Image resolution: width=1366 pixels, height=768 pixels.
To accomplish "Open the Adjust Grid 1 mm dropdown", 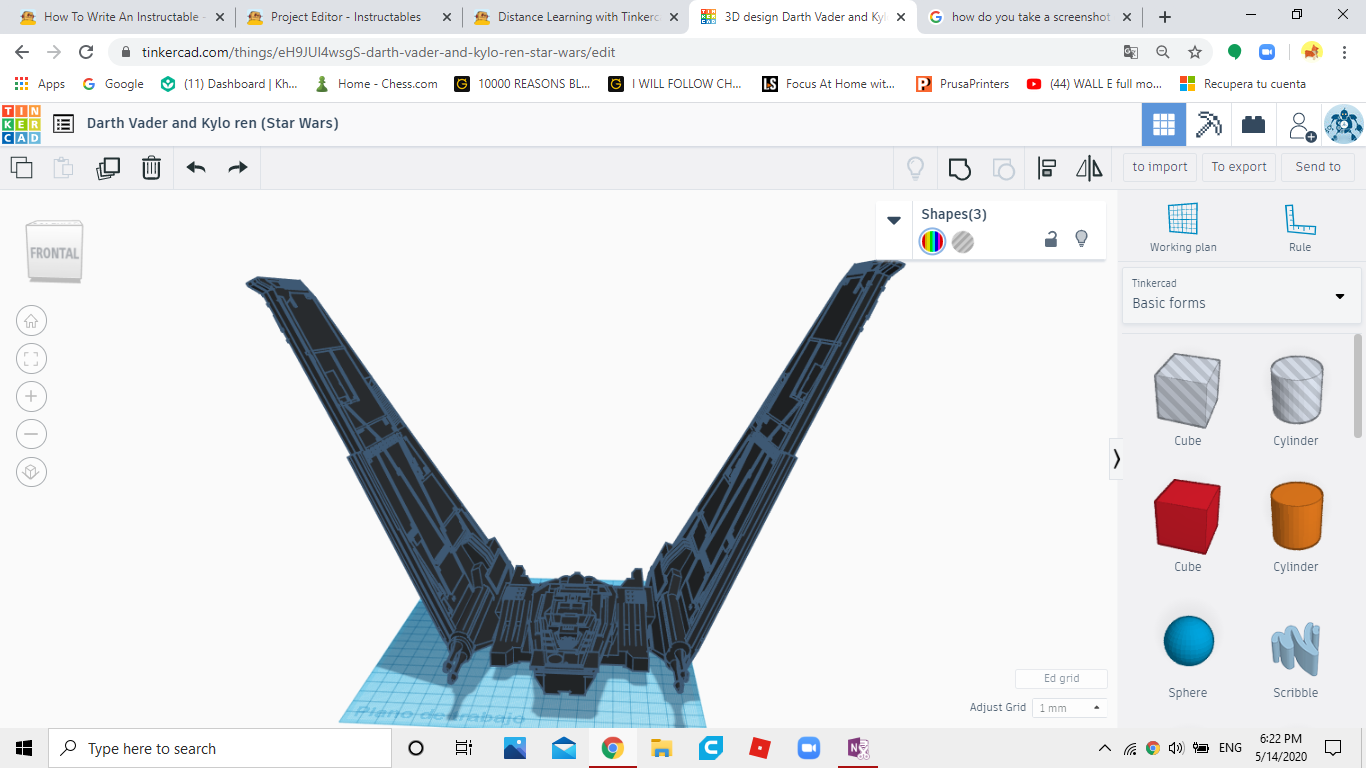I will [1070, 707].
